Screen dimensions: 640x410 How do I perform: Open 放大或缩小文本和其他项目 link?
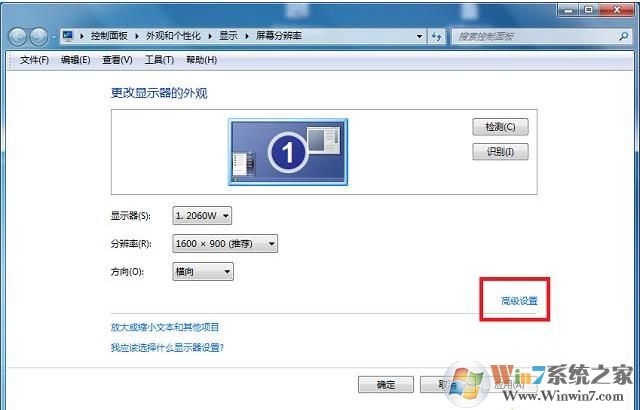(x=165, y=327)
